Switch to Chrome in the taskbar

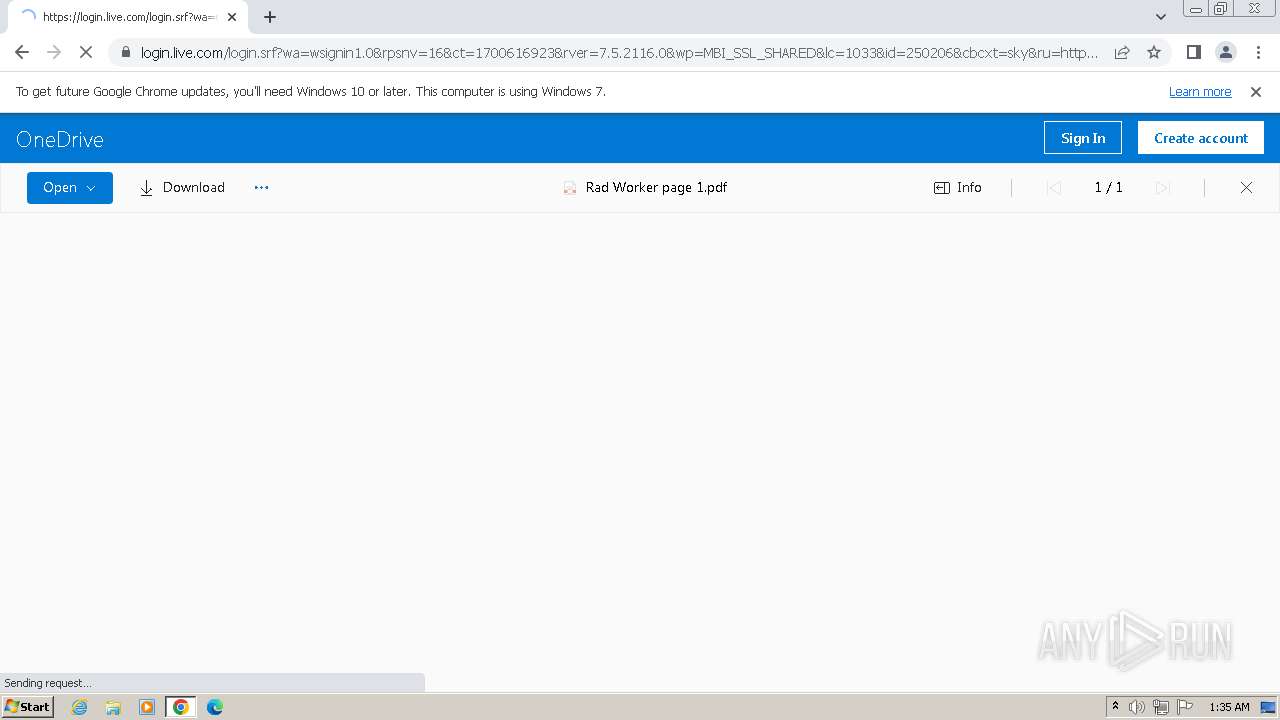(181, 707)
